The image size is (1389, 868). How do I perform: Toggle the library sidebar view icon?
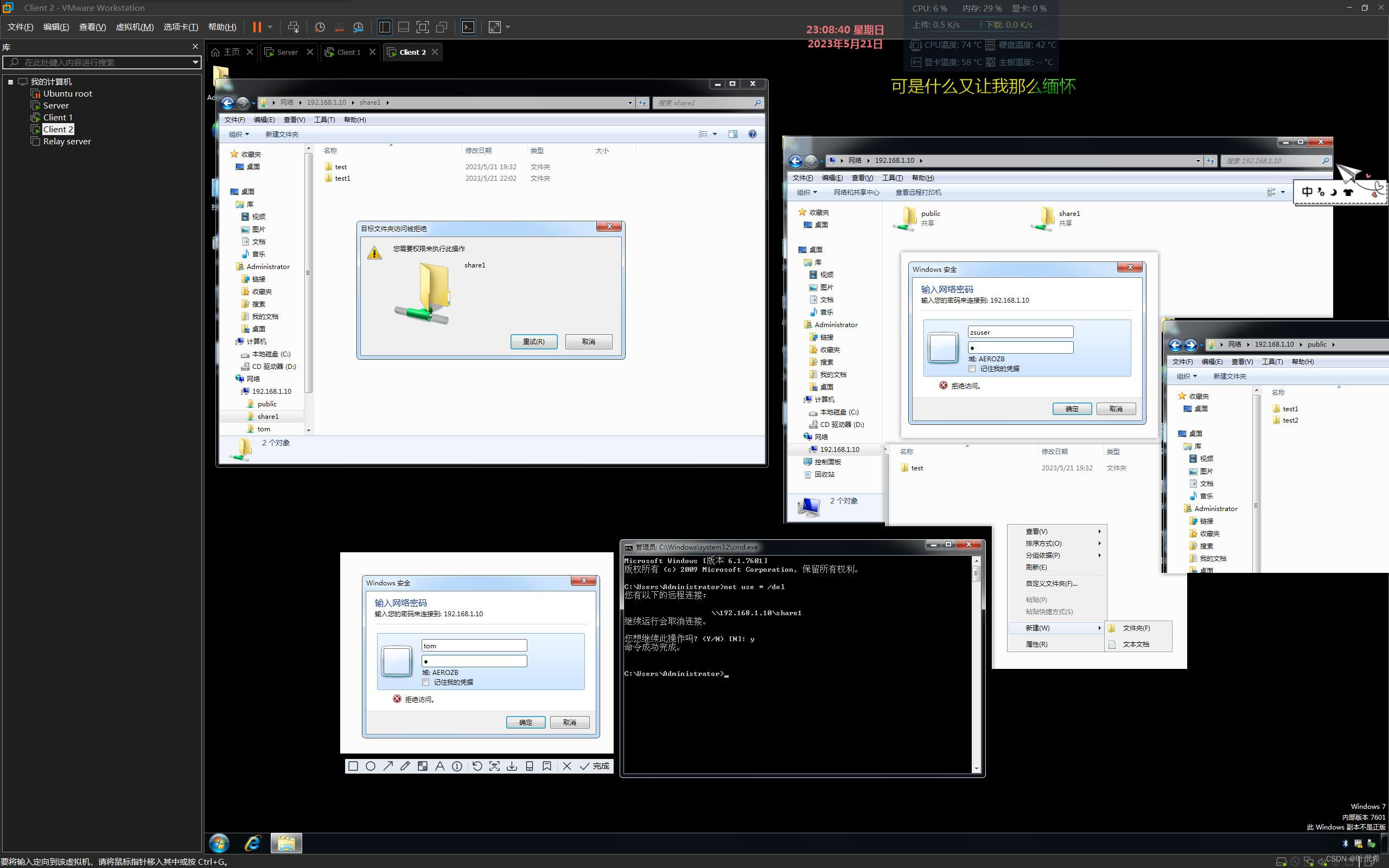tap(385, 27)
